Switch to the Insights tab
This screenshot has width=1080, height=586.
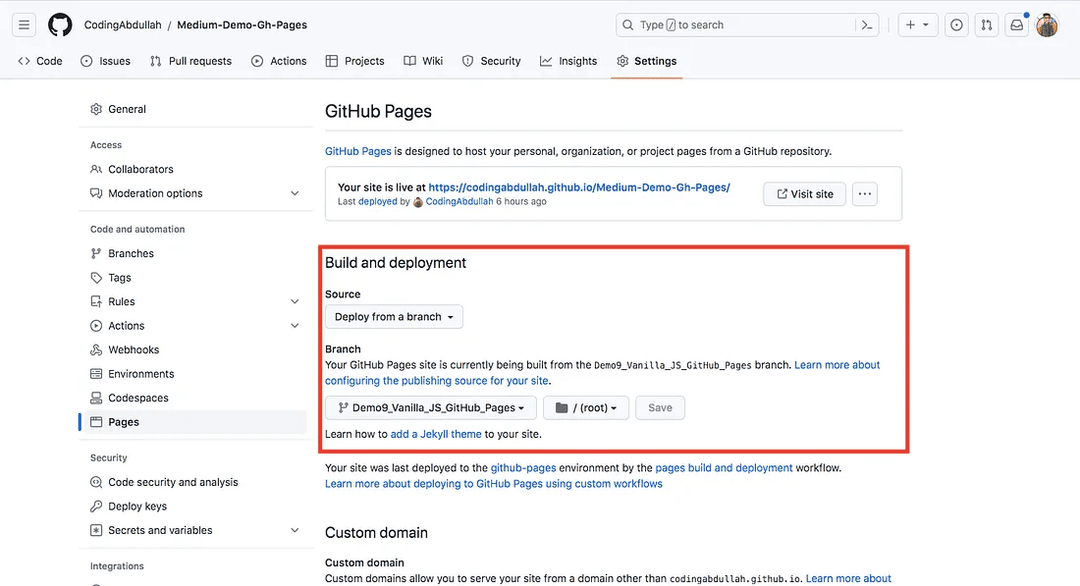(x=568, y=61)
